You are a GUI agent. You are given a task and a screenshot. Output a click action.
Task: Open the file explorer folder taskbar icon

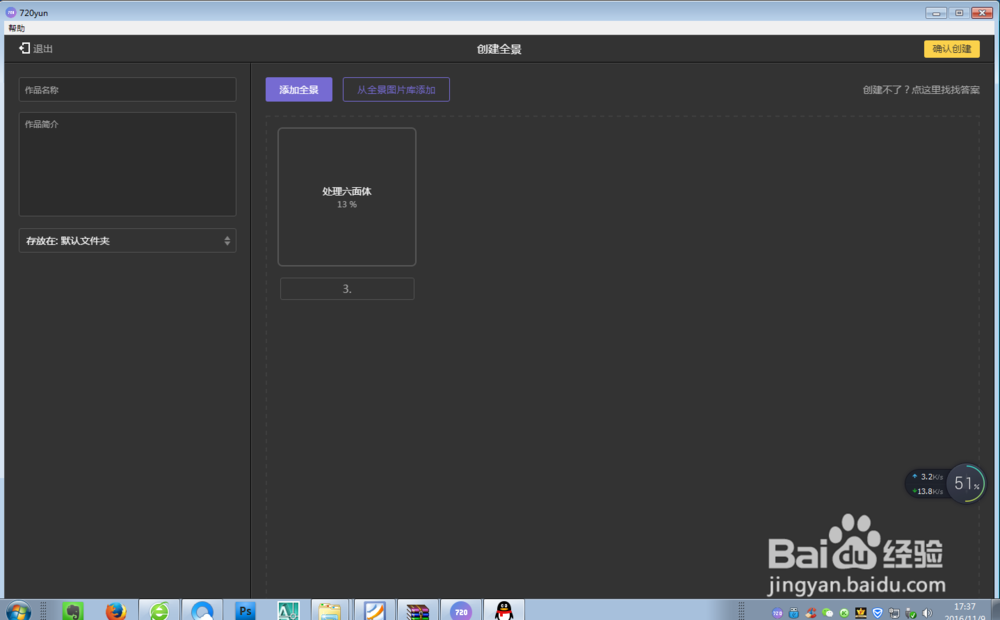coord(330,611)
